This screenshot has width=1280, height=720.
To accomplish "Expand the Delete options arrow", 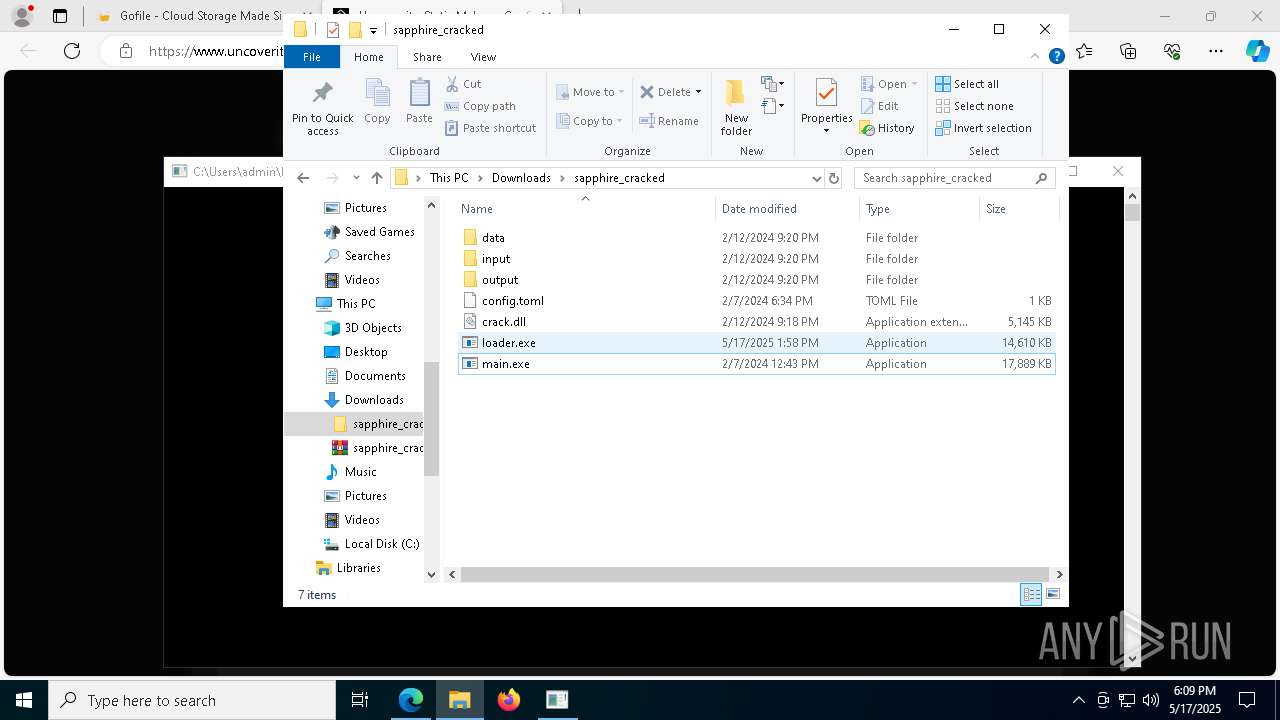I will pos(698,92).
